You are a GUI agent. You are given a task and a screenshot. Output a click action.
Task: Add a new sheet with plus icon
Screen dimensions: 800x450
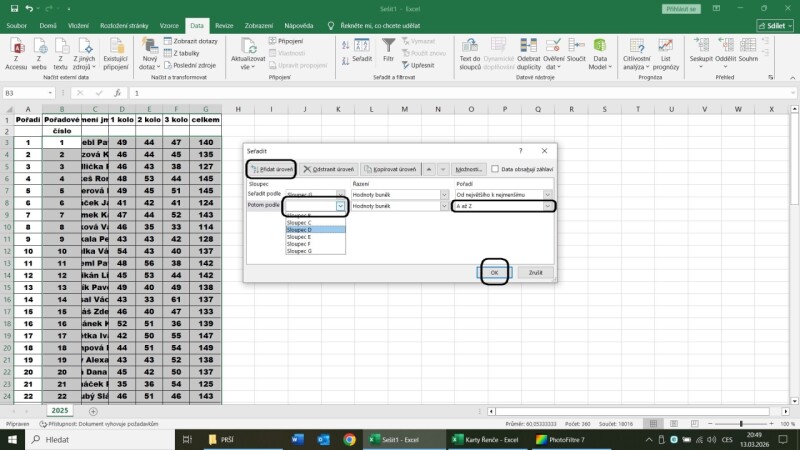coord(93,411)
